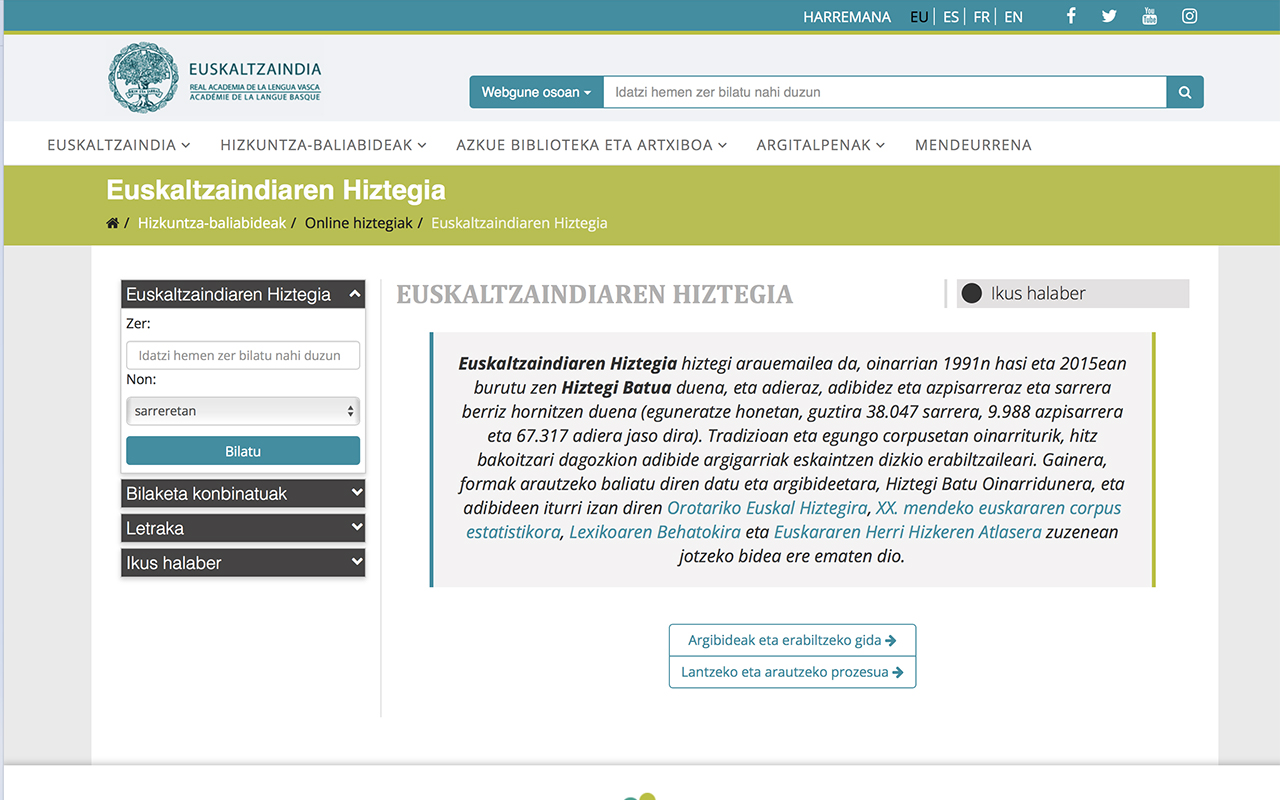Switch language to EN
This screenshot has height=800, width=1280.
[x=1013, y=17]
